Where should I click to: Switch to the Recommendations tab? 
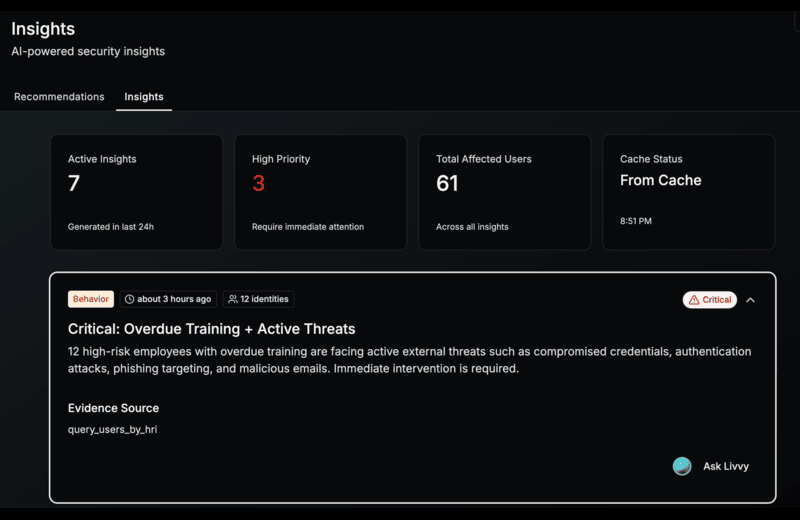tap(59, 97)
